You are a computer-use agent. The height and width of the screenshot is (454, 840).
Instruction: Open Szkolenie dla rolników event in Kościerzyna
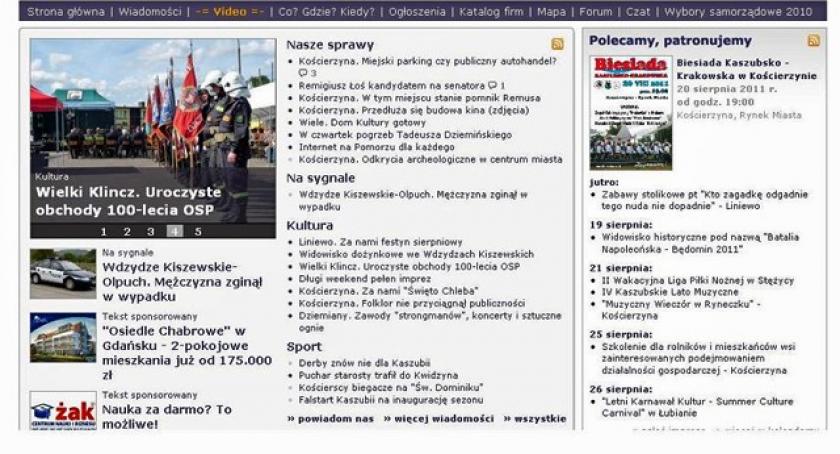pyautogui.click(x=698, y=359)
